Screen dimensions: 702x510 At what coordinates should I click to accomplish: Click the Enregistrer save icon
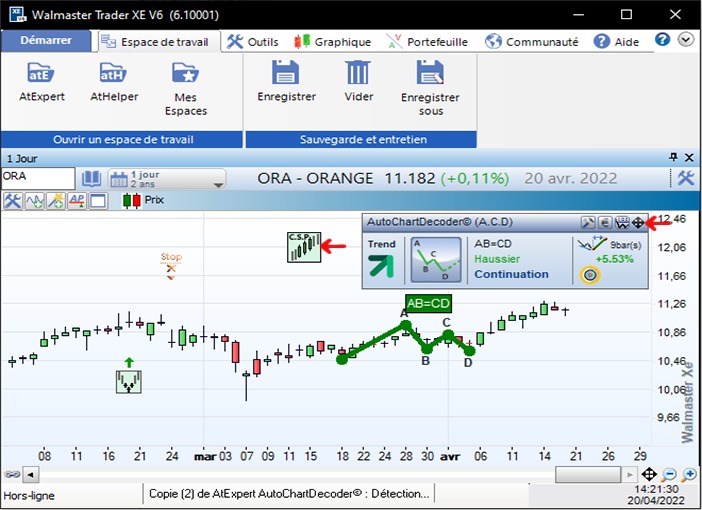pyautogui.click(x=286, y=72)
